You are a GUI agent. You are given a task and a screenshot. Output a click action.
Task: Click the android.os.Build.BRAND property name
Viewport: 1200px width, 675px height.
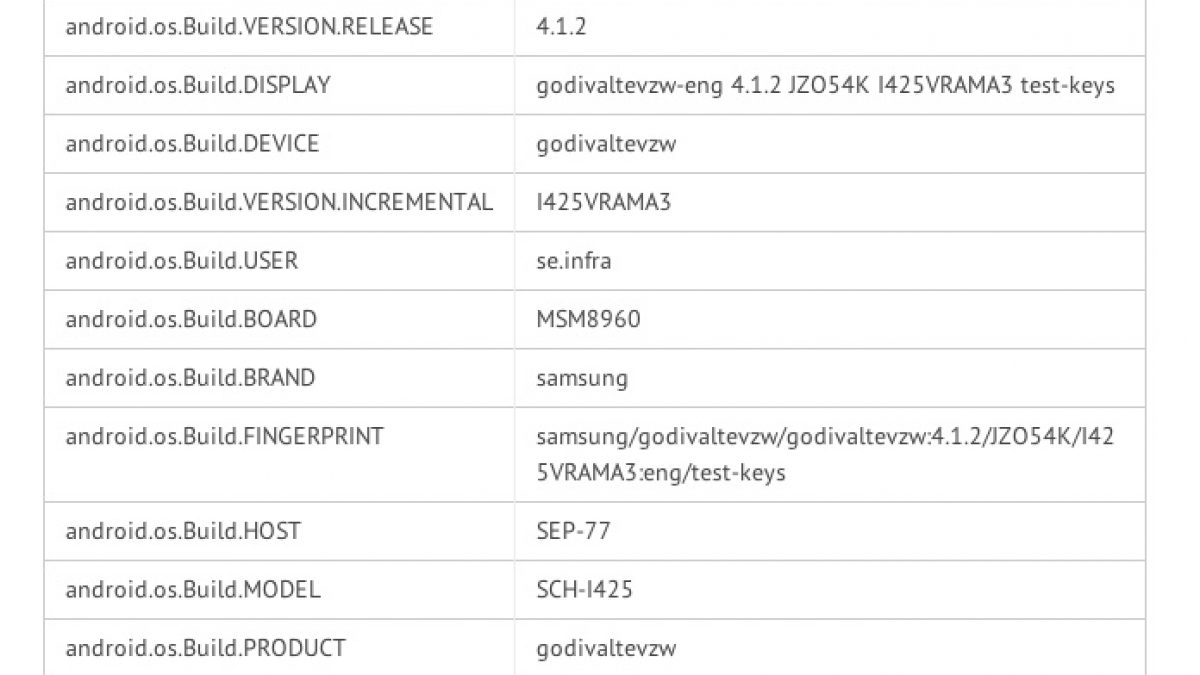point(190,378)
